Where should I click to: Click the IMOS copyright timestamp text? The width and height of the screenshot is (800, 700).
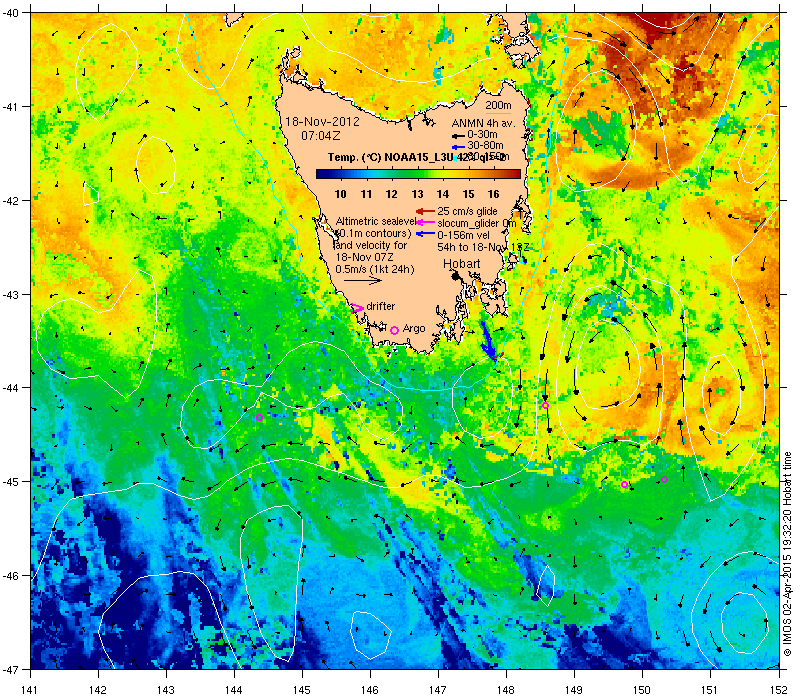coord(787,555)
